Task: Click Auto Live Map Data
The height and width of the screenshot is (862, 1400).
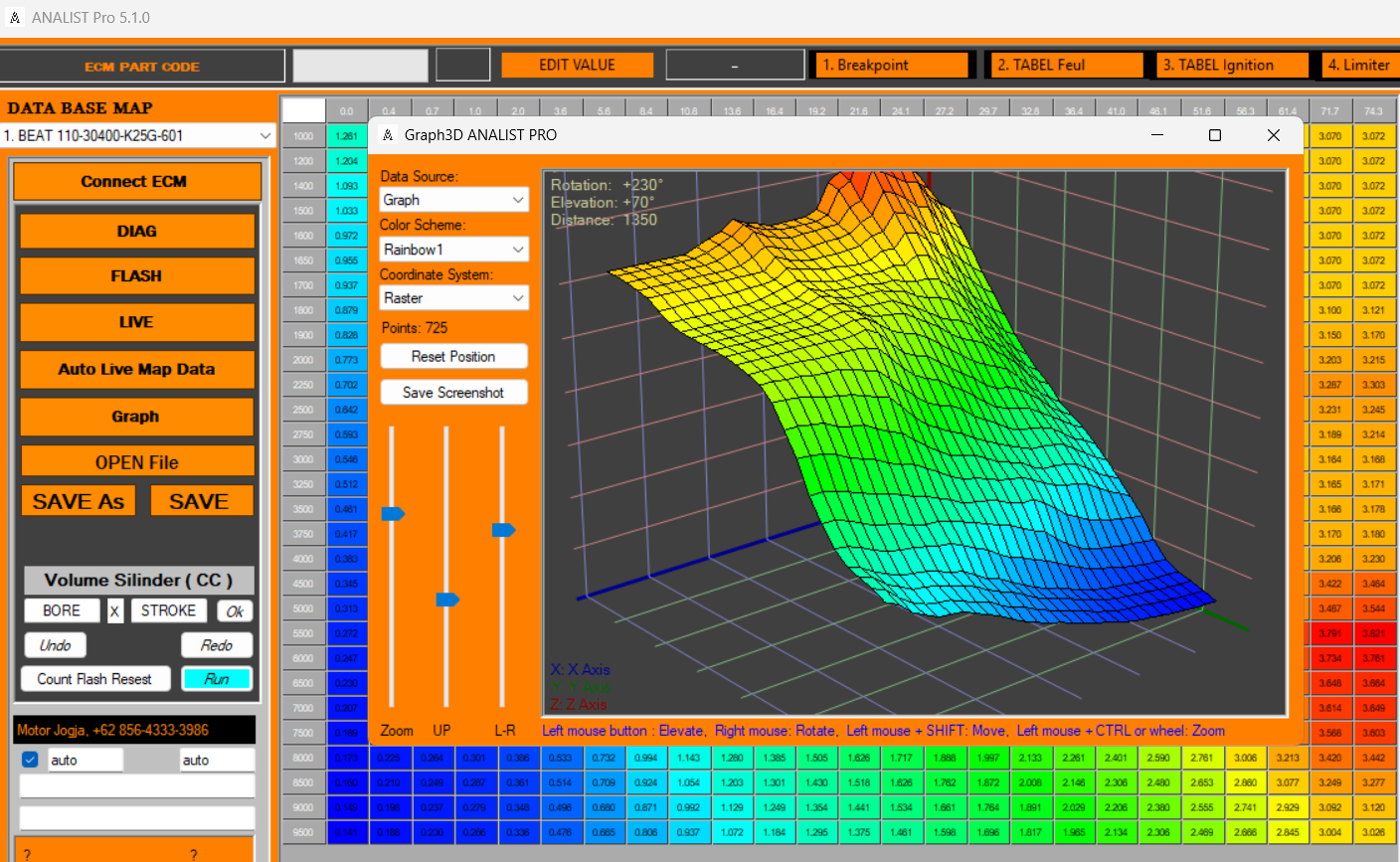Action: [x=137, y=369]
